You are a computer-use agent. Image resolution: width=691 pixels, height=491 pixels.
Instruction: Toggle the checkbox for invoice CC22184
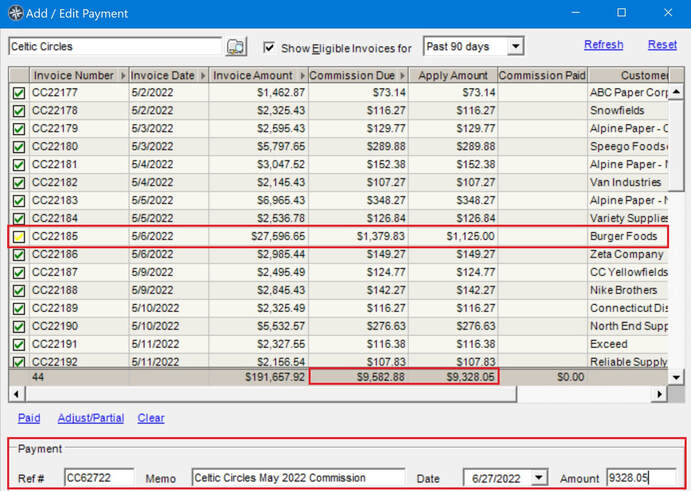pyautogui.click(x=19, y=219)
